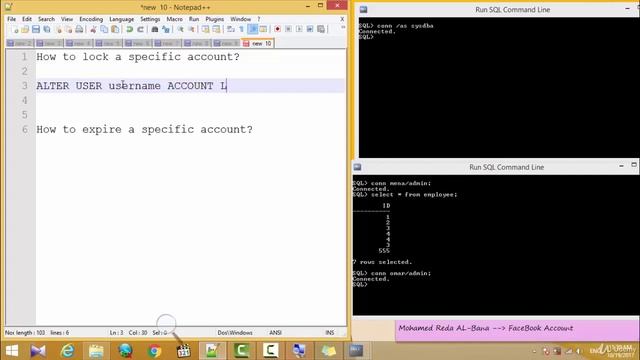640x360 pixels.
Task: Open the Windows Start button
Action: pos(11,351)
